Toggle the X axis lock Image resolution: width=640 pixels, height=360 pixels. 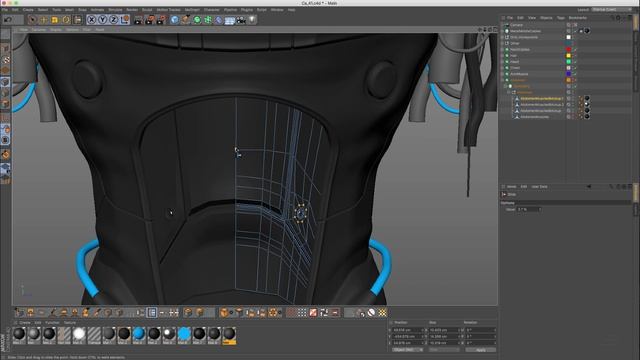[91, 20]
